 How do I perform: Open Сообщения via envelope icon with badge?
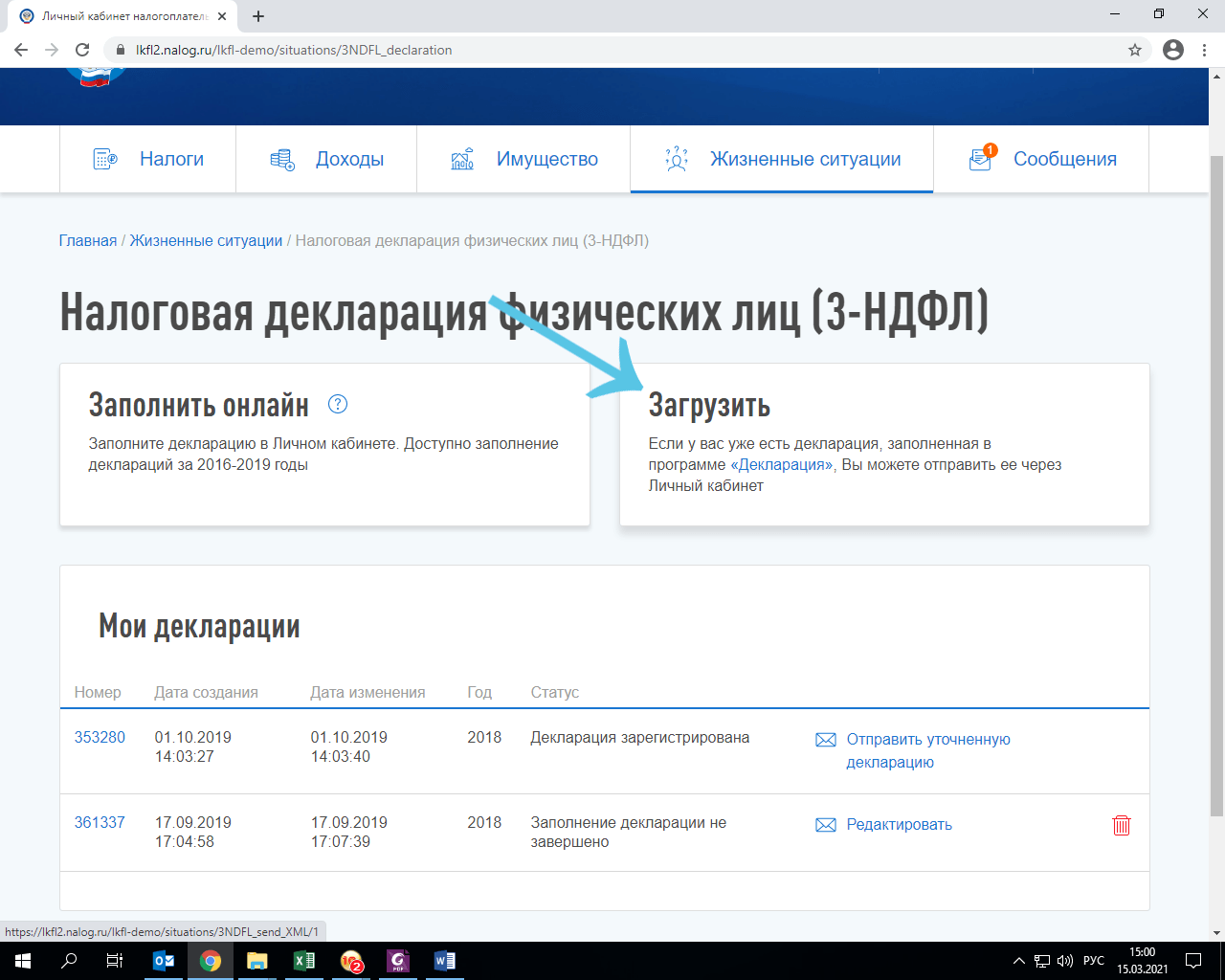[x=979, y=159]
